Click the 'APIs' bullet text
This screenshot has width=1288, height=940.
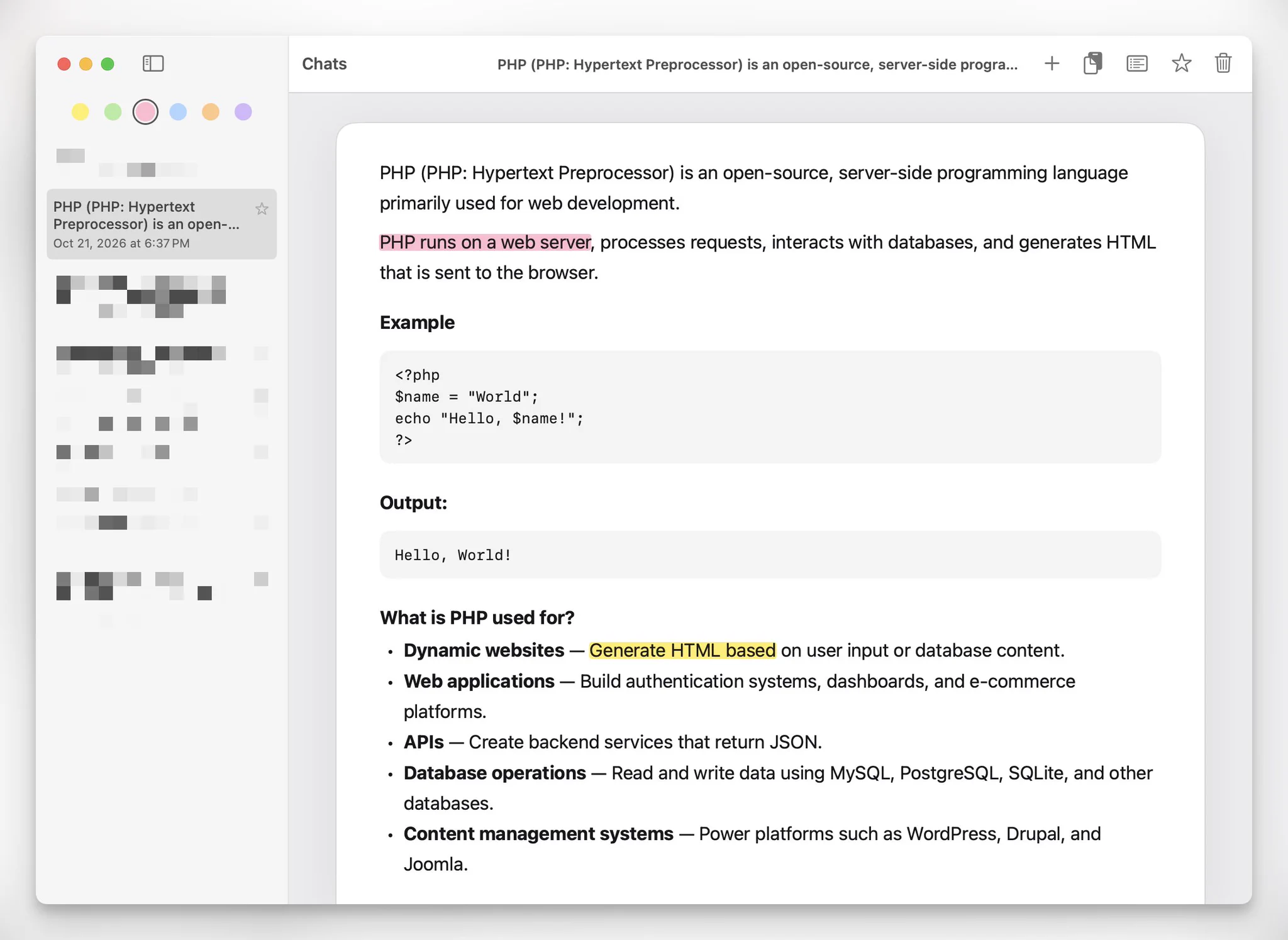(423, 742)
